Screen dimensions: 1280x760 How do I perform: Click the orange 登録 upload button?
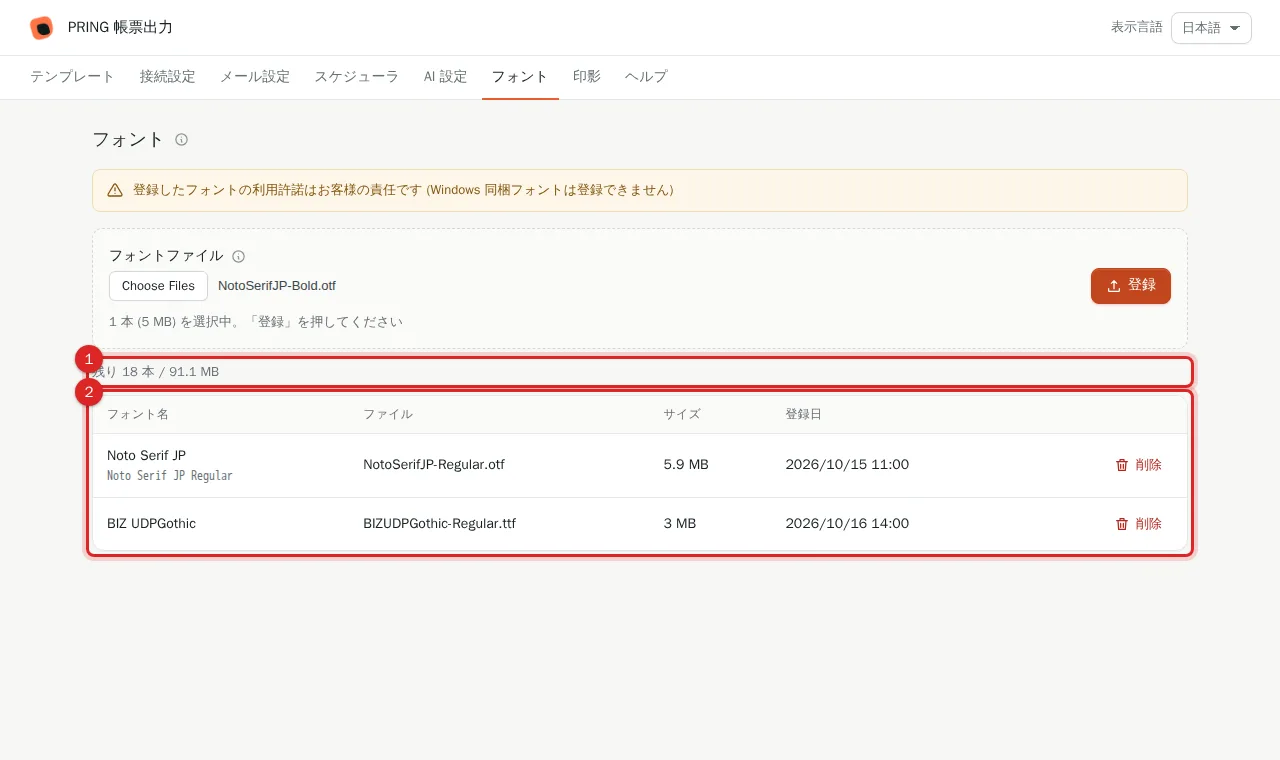(x=1131, y=285)
